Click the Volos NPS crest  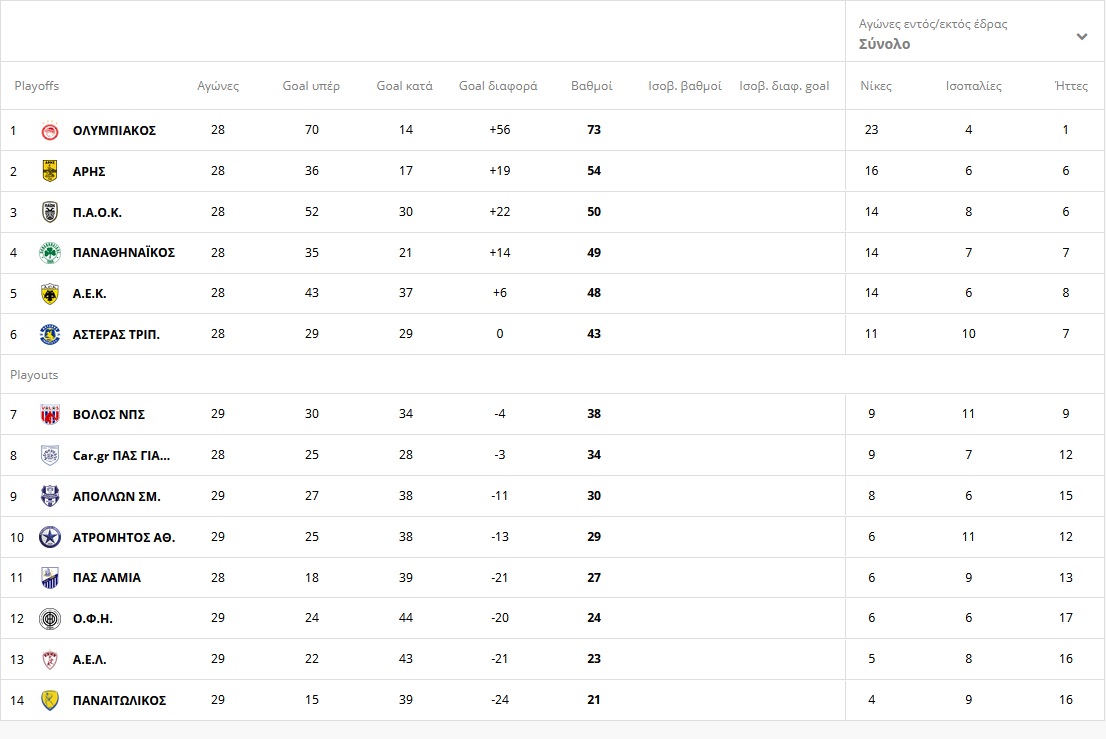[49, 415]
